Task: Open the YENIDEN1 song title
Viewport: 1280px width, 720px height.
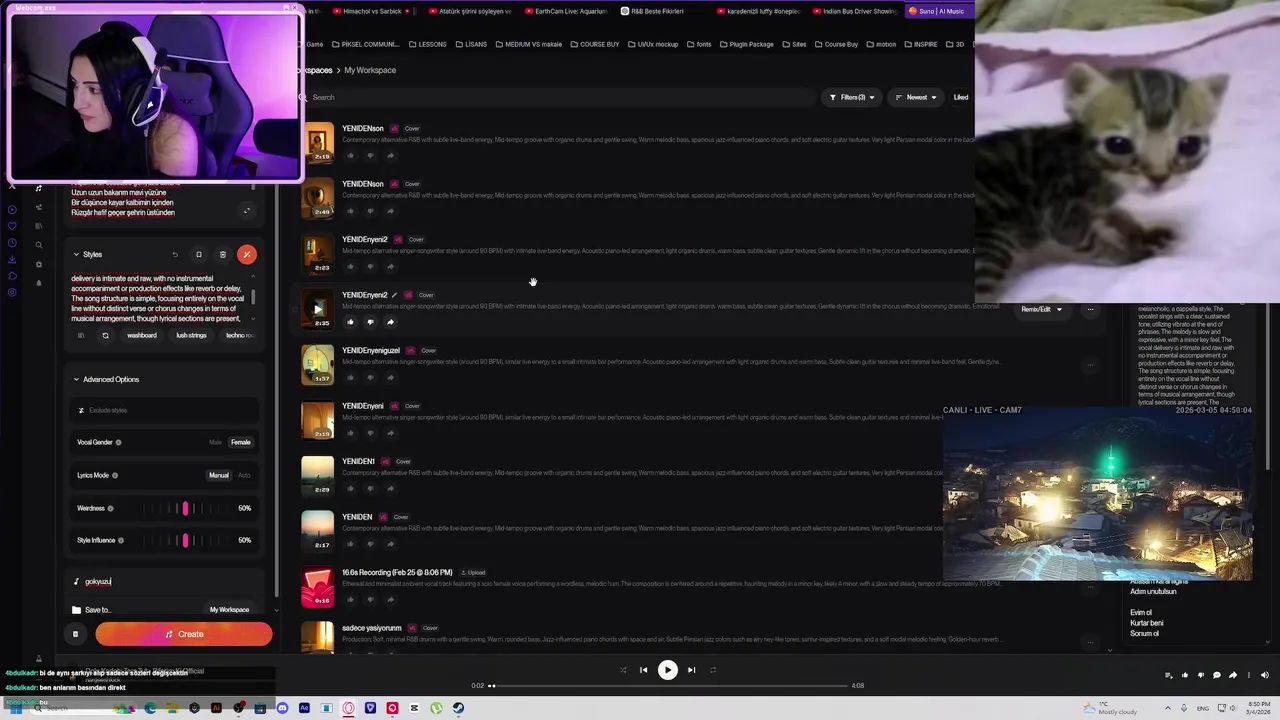Action: tap(358, 461)
